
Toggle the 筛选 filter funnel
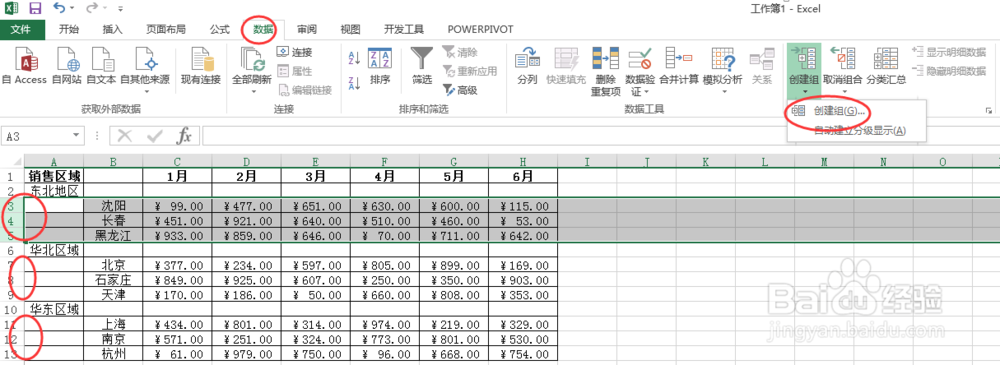pyautogui.click(x=422, y=67)
